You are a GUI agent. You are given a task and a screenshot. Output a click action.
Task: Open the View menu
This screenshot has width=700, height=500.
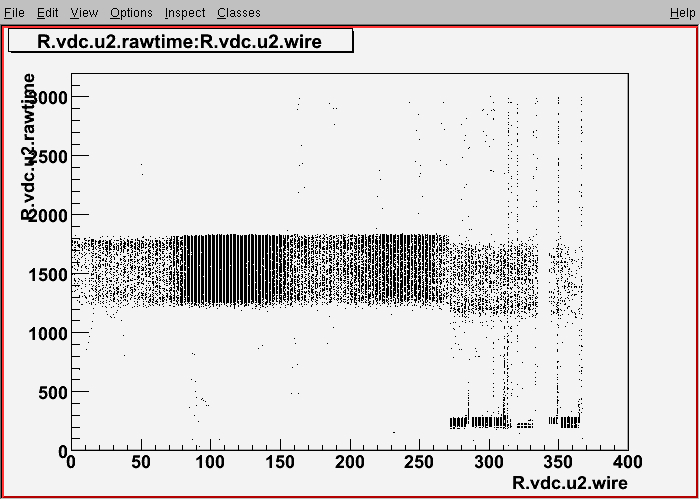[x=84, y=13]
